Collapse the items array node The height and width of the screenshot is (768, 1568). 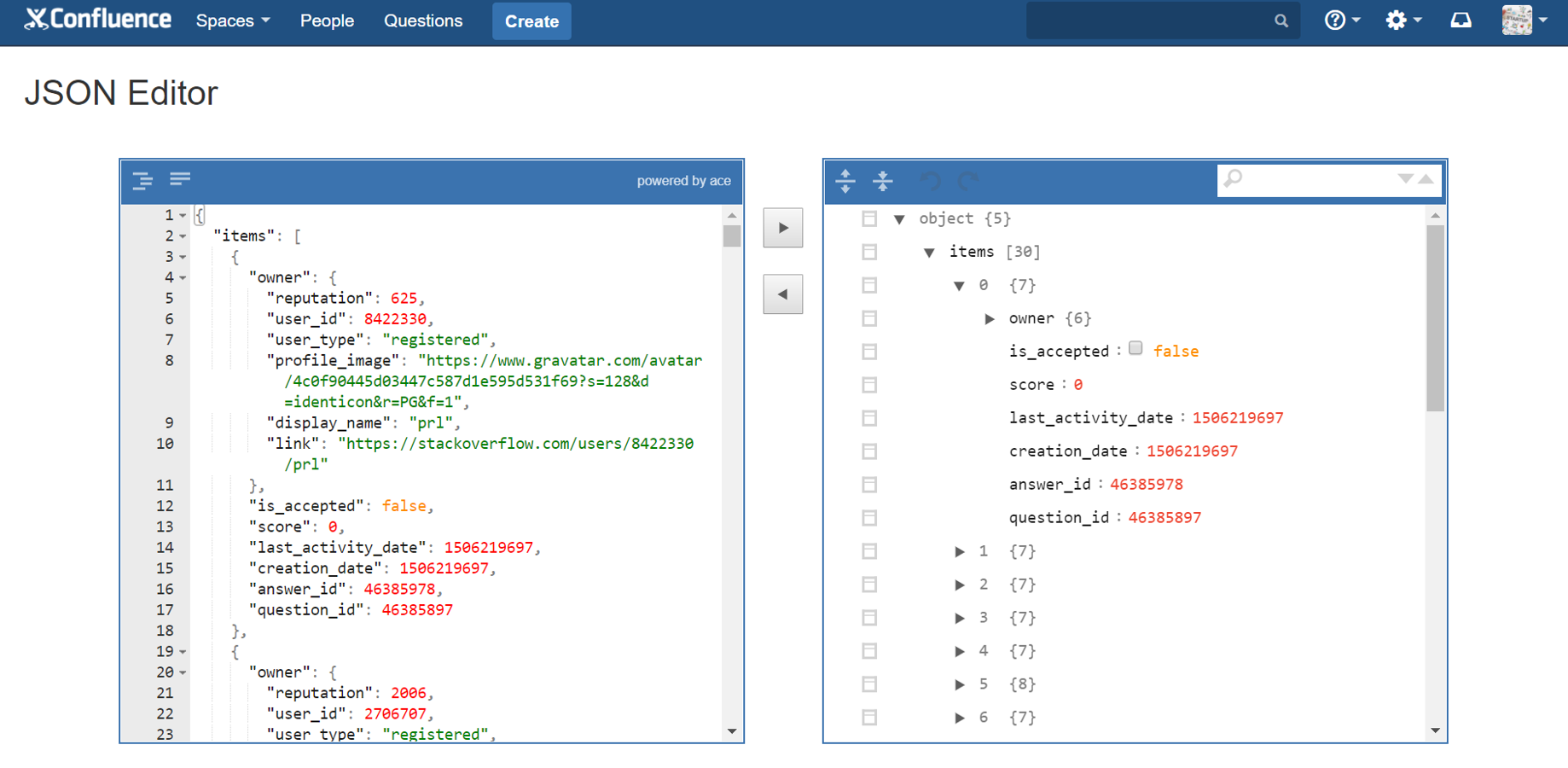(x=930, y=253)
